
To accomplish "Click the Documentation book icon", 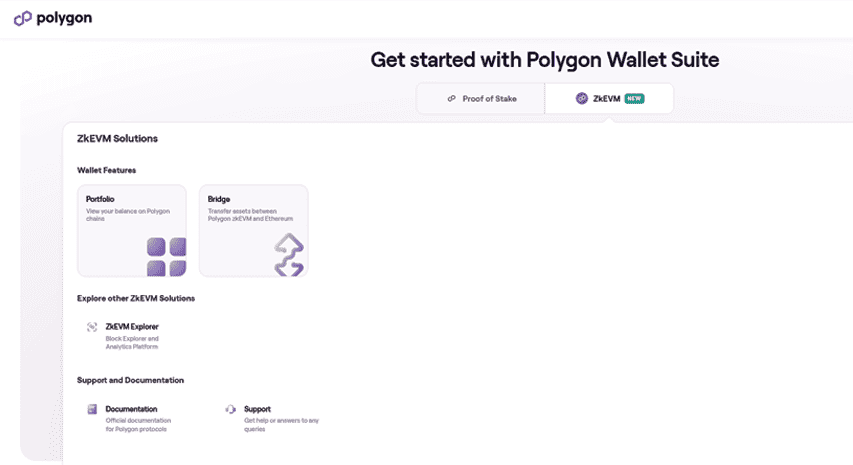I will 92,409.
